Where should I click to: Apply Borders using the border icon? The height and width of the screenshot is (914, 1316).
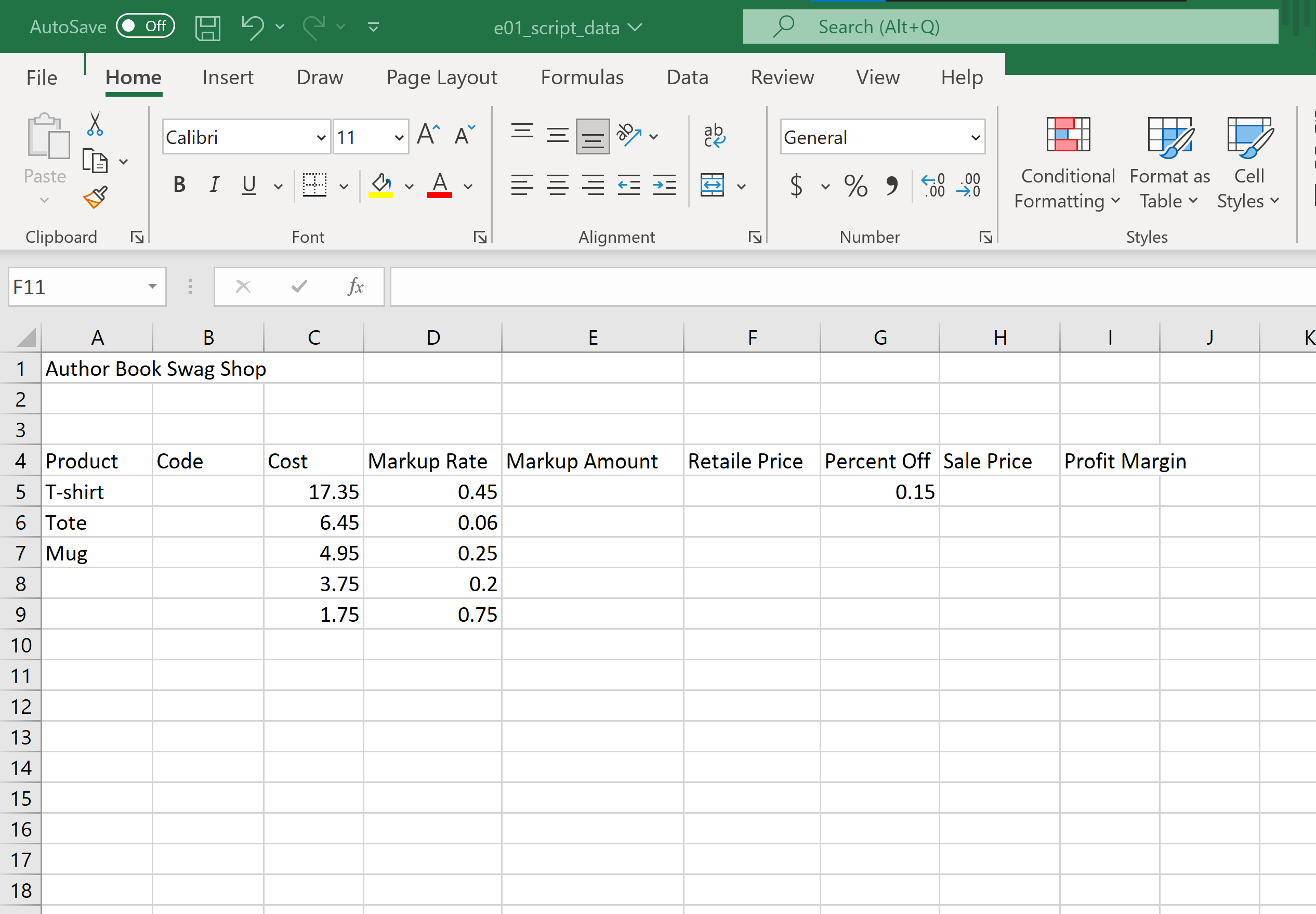click(314, 185)
